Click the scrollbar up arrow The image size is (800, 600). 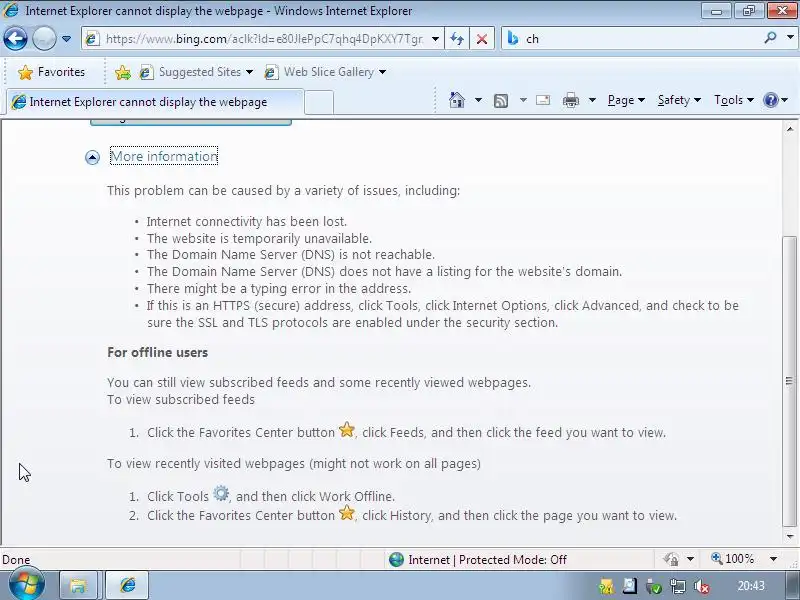point(789,129)
